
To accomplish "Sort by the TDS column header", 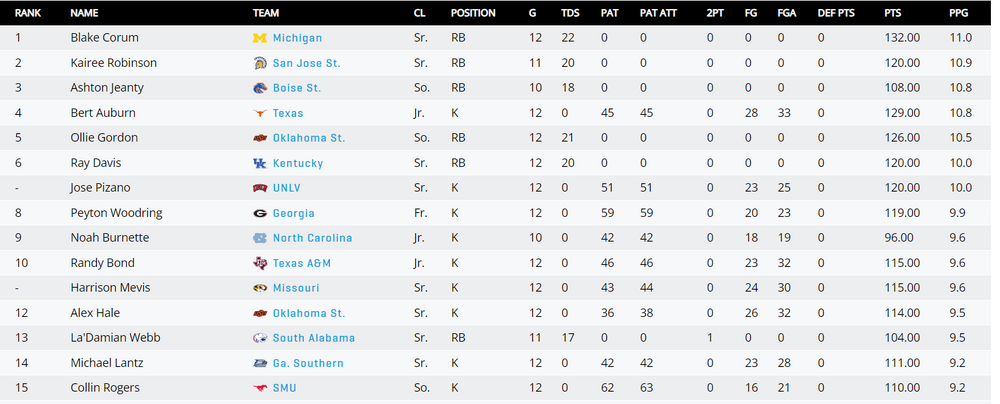I will pyautogui.click(x=570, y=13).
